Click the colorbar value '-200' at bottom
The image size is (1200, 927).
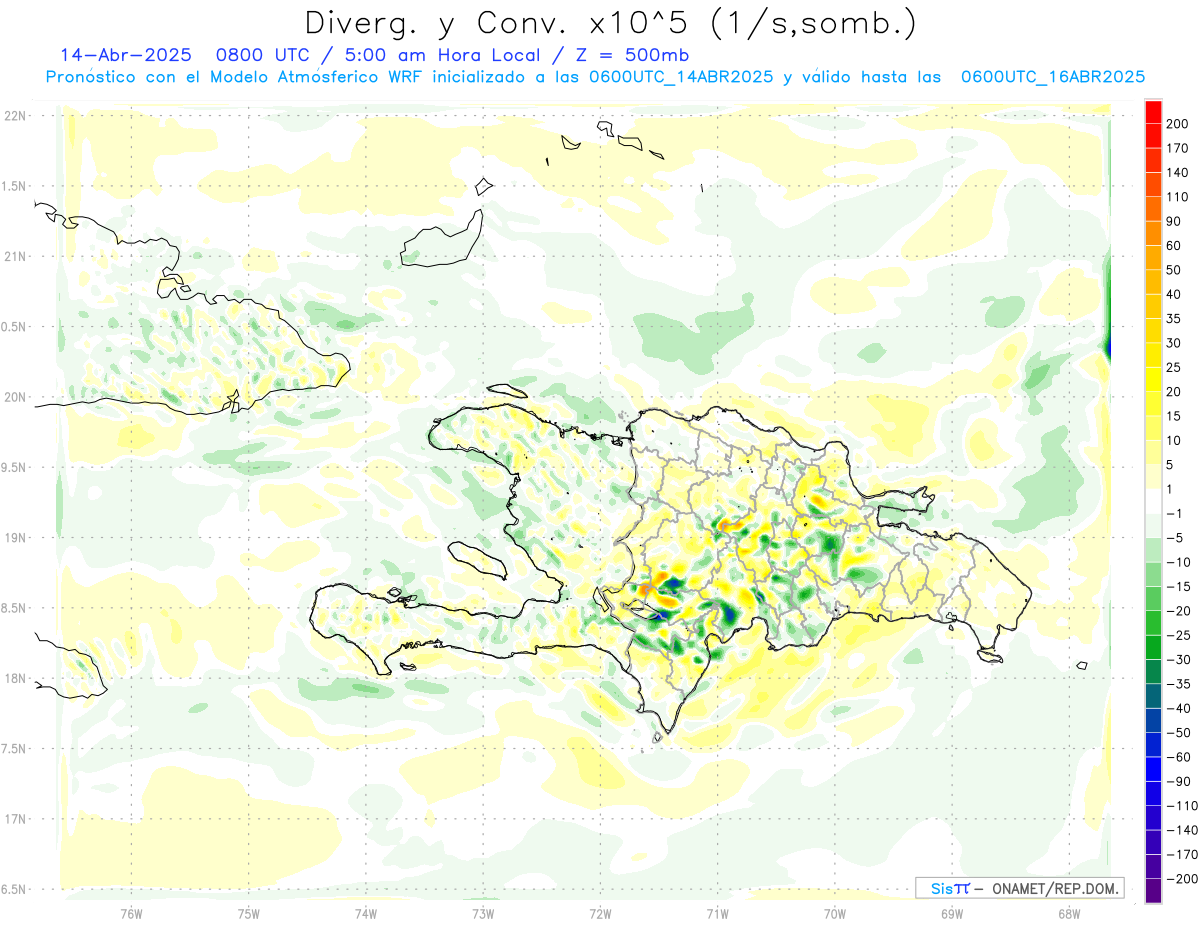click(1181, 879)
